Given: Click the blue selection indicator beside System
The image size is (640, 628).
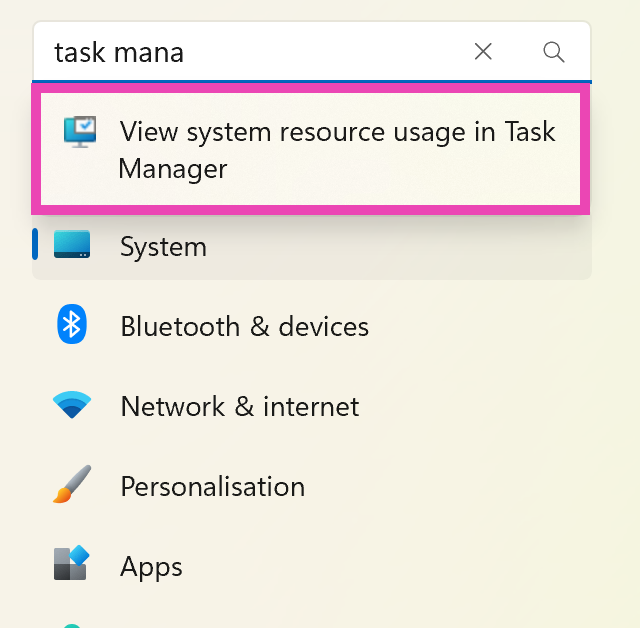Looking at the screenshot, I should point(36,244).
